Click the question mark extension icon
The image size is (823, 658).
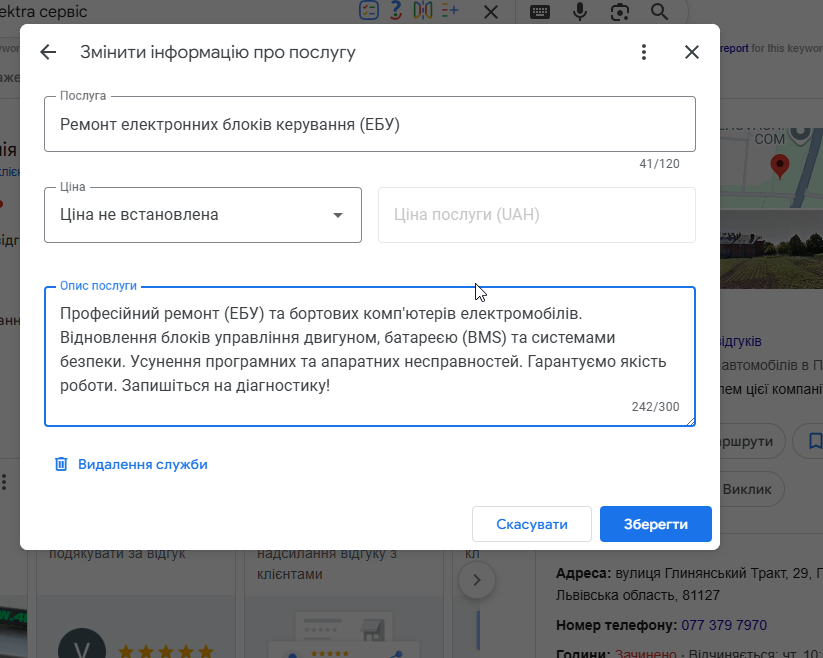click(x=396, y=10)
